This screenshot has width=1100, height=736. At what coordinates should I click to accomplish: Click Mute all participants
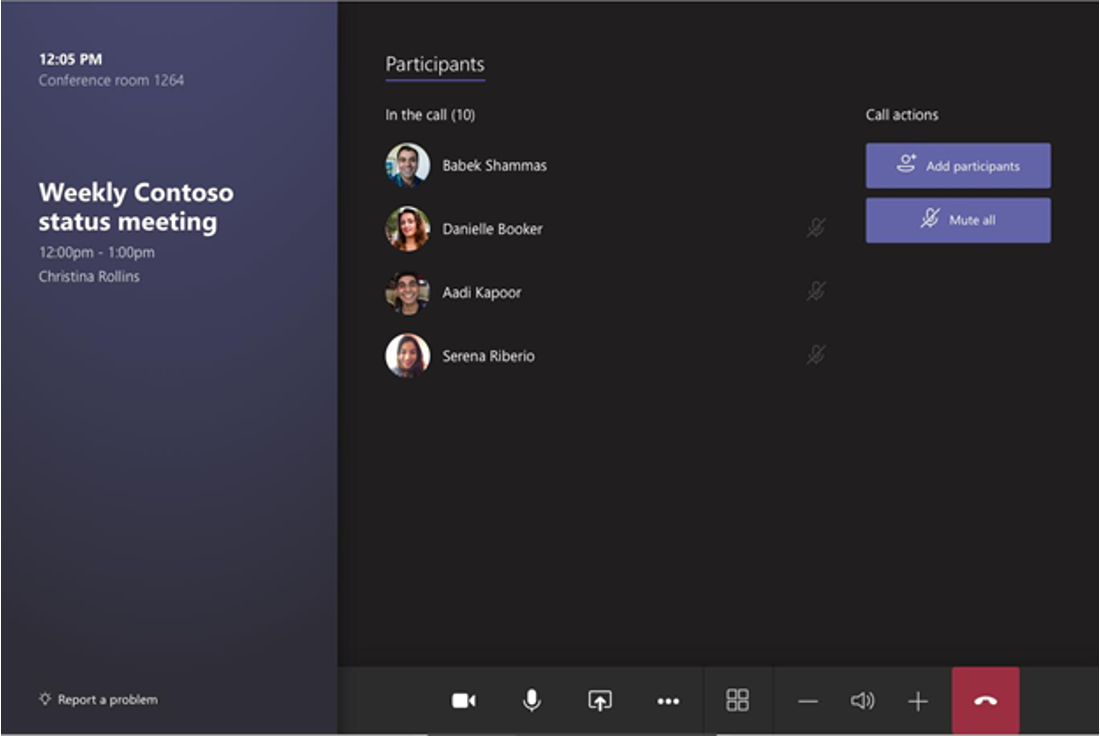pos(957,219)
